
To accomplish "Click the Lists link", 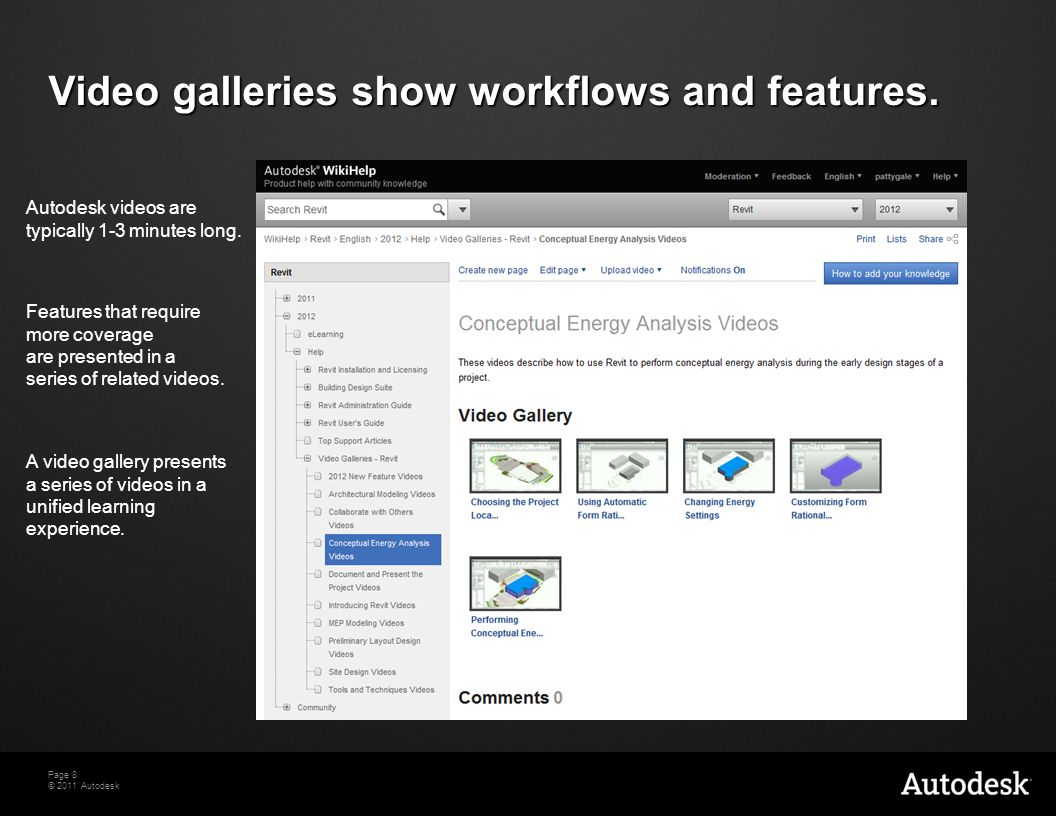I will [896, 239].
